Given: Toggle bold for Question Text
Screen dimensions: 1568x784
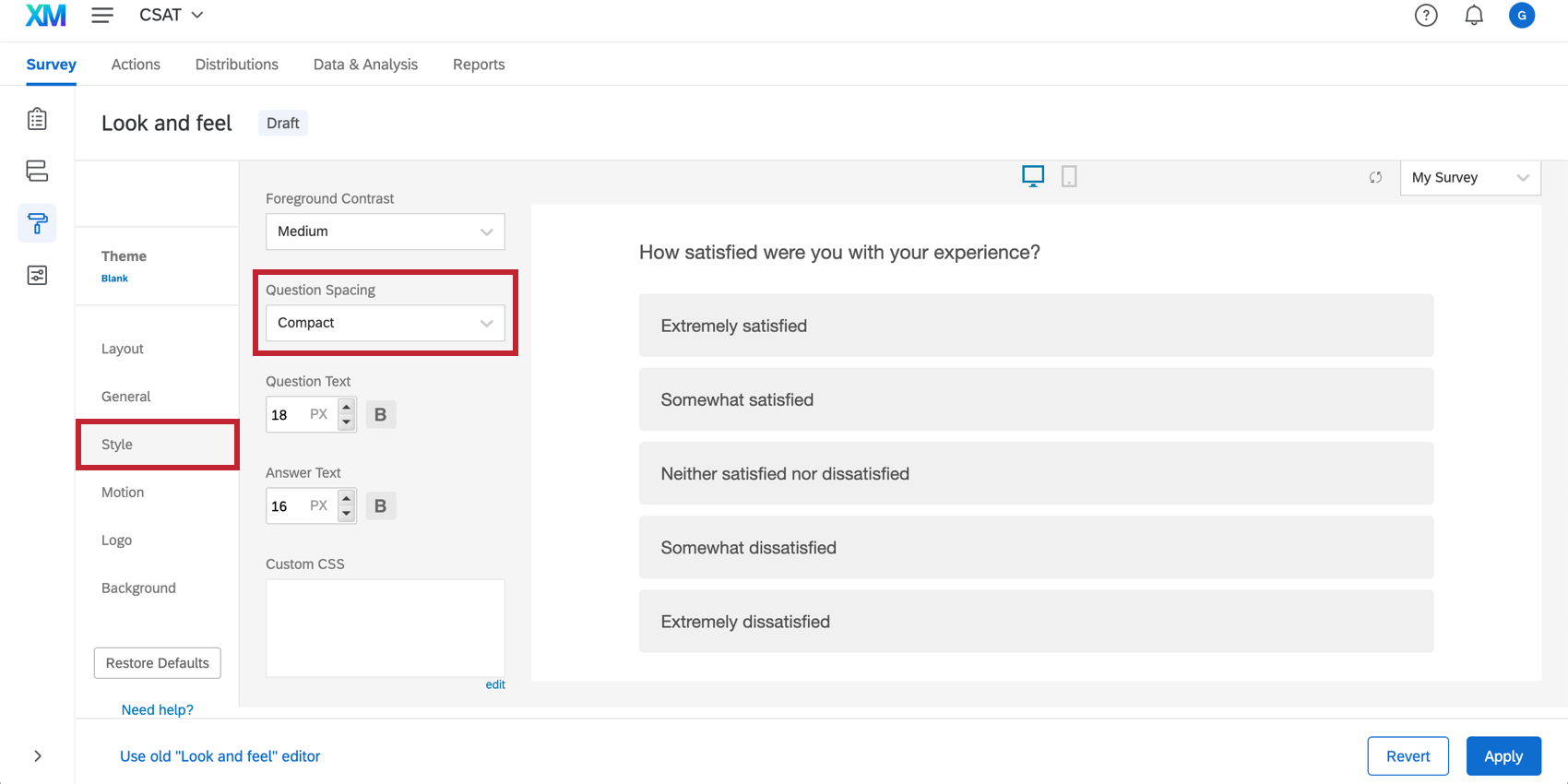Looking at the screenshot, I should coord(380,415).
